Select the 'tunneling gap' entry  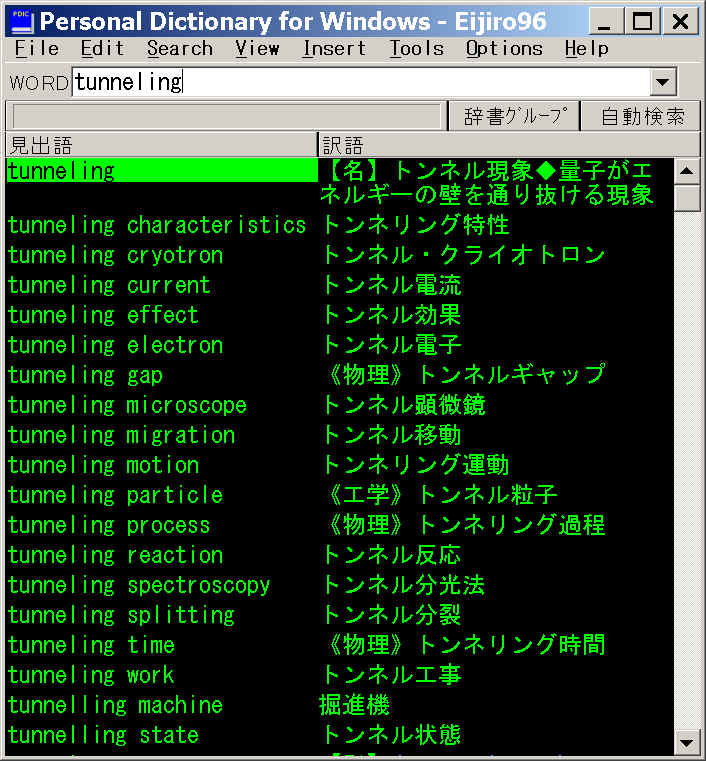coord(85,376)
